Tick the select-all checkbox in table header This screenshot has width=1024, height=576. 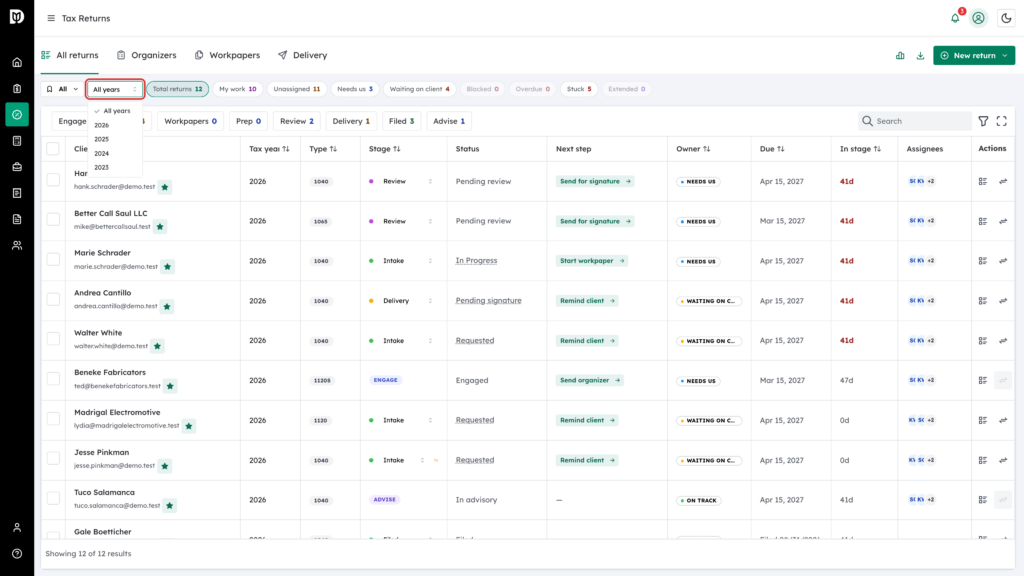pyautogui.click(x=53, y=149)
